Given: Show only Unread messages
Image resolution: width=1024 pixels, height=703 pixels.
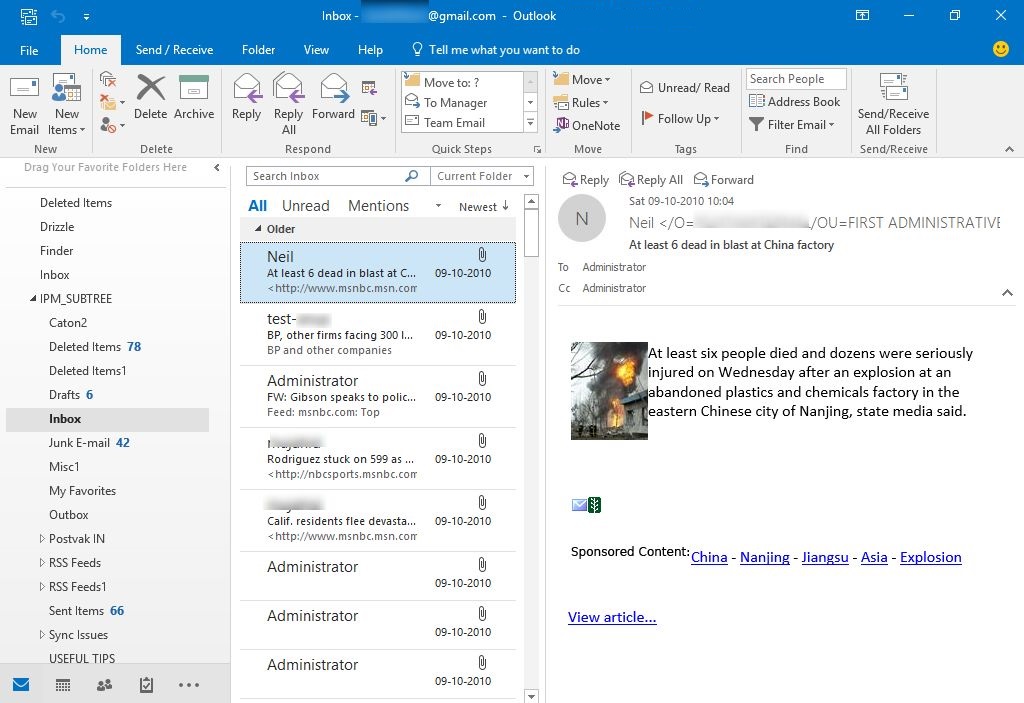Looking at the screenshot, I should [x=305, y=206].
